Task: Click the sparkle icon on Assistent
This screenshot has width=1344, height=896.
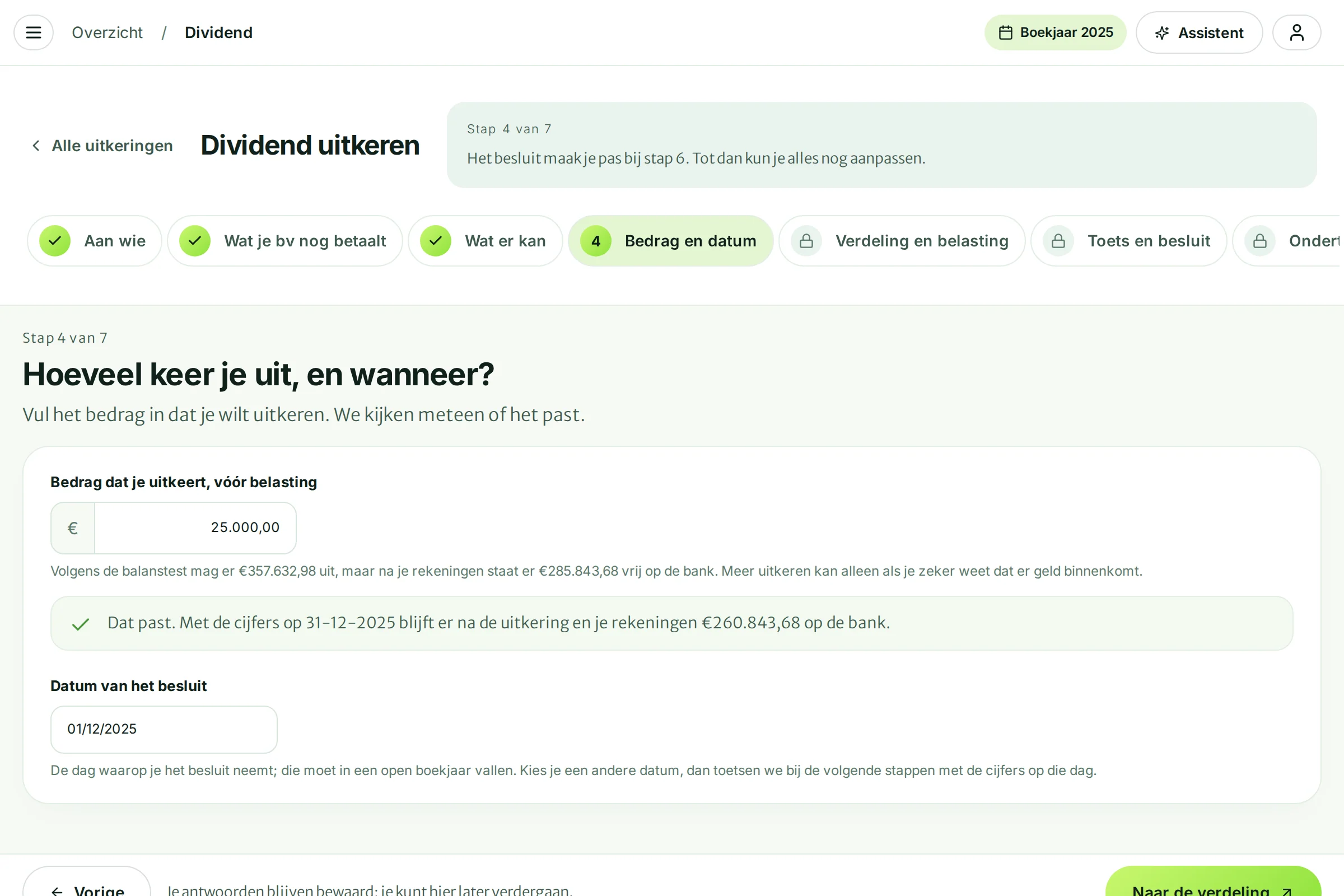Action: point(1161,33)
